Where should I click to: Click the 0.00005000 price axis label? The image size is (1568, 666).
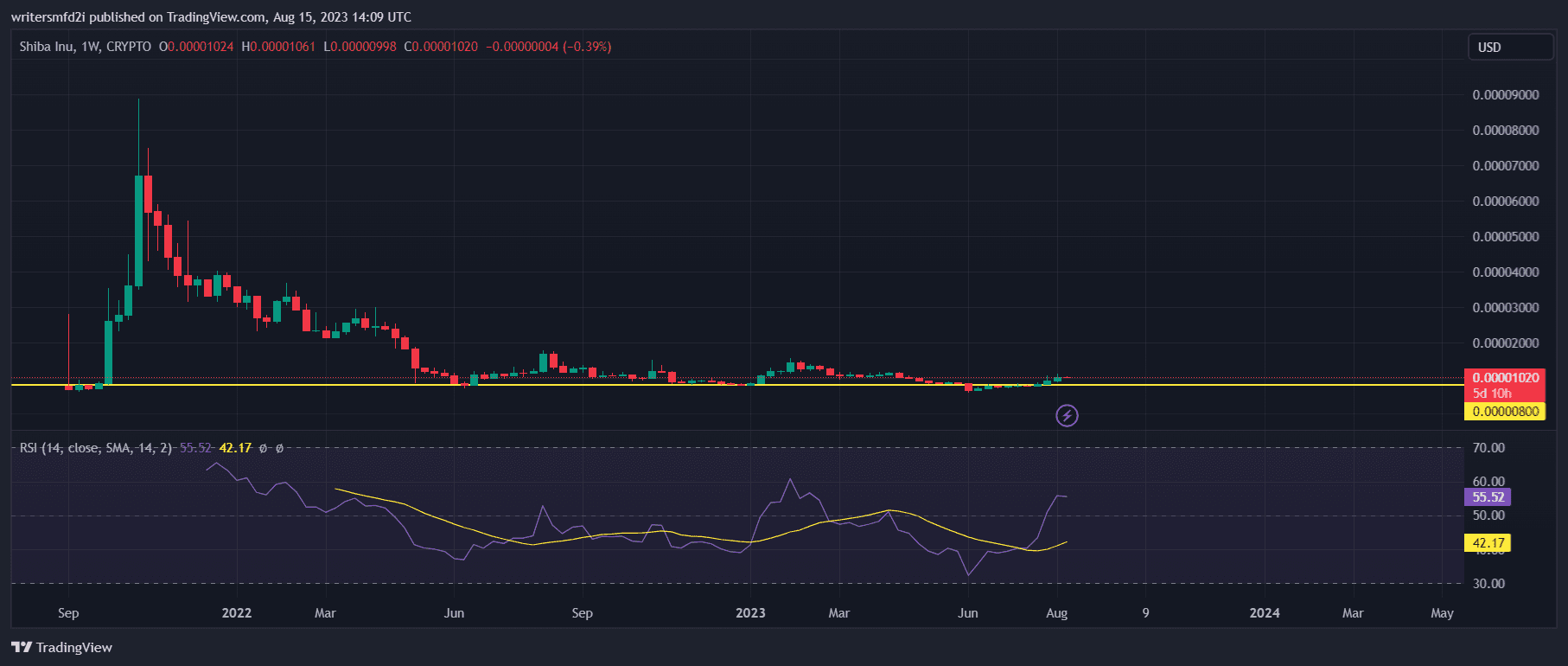[x=1505, y=237]
